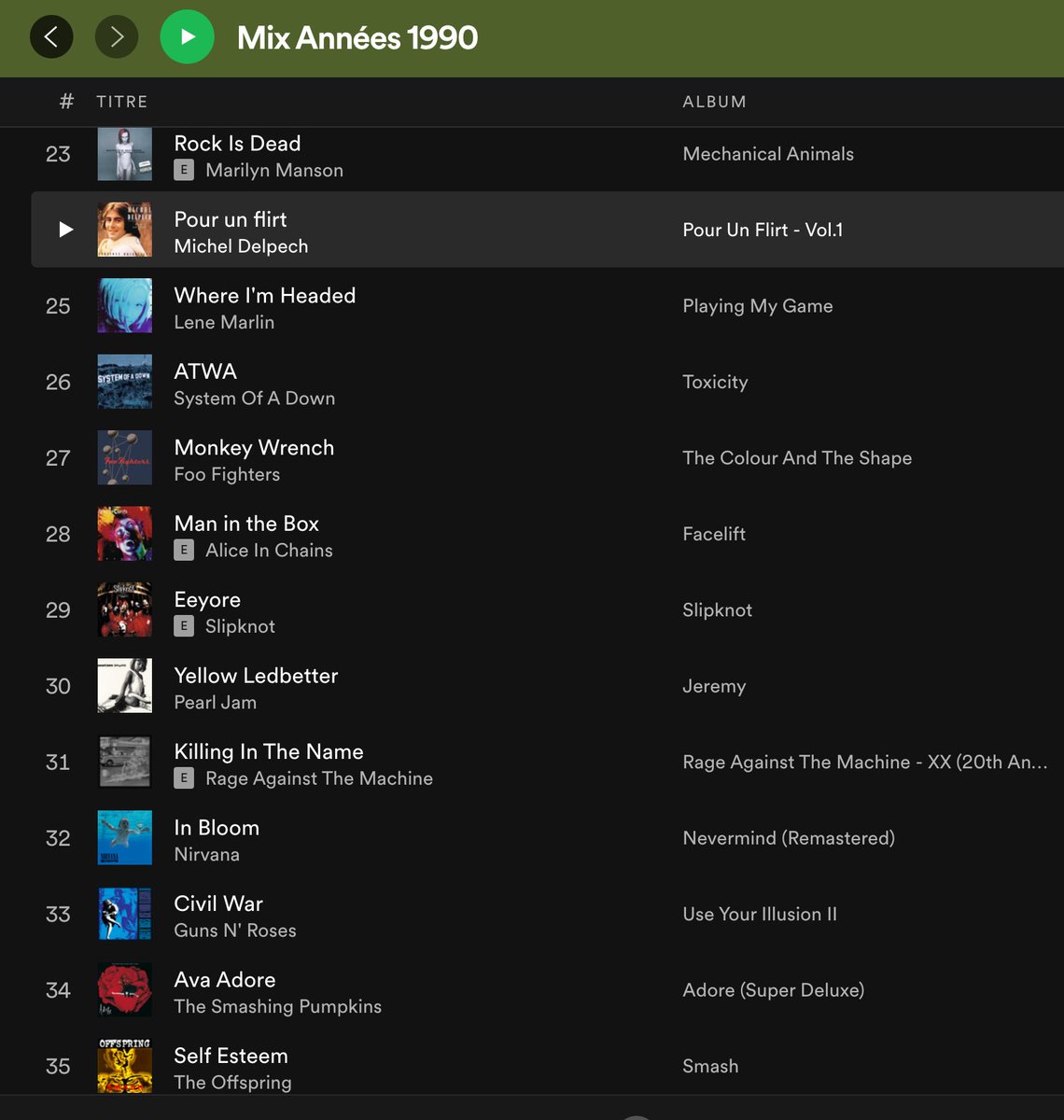1064x1120 pixels.
Task: Open artist Rage Against The Machine
Action: click(319, 779)
